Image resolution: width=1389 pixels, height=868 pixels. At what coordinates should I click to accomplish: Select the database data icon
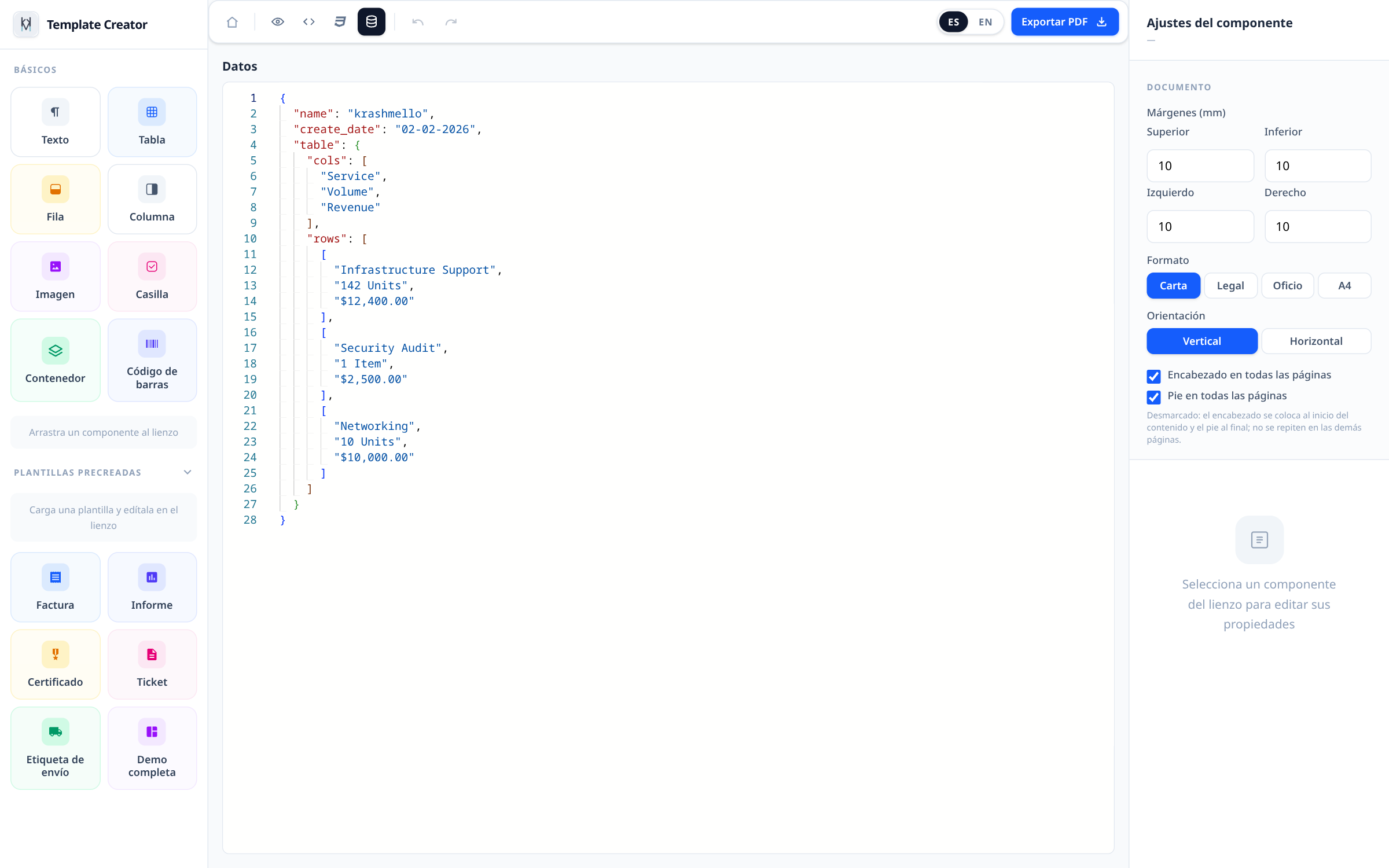pos(372,22)
